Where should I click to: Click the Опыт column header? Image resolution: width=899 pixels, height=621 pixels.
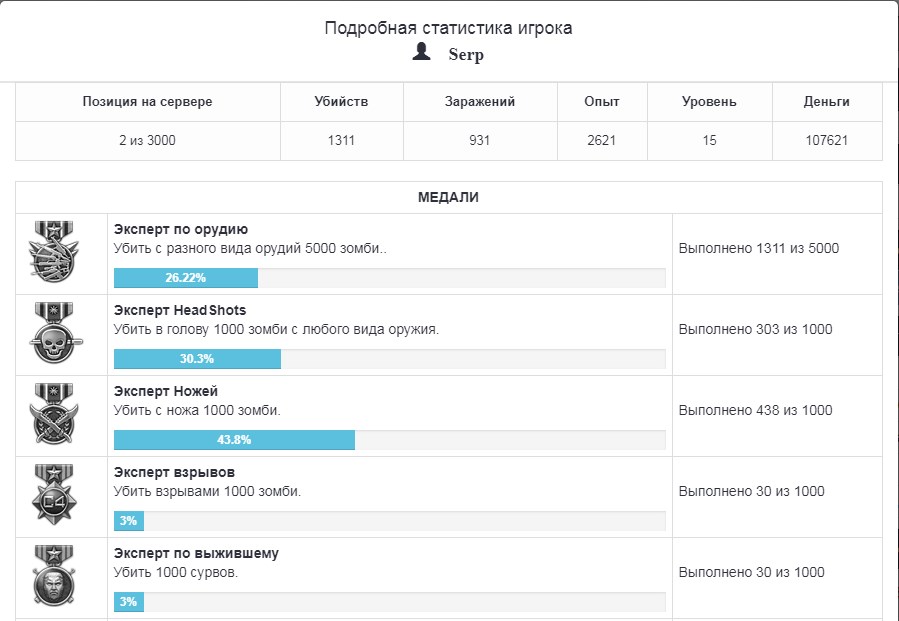tap(602, 101)
